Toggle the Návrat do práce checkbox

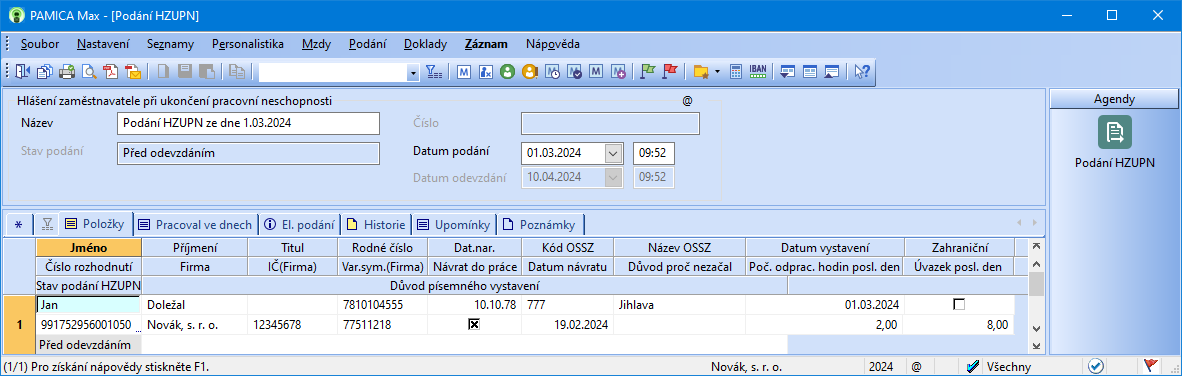coord(474,325)
